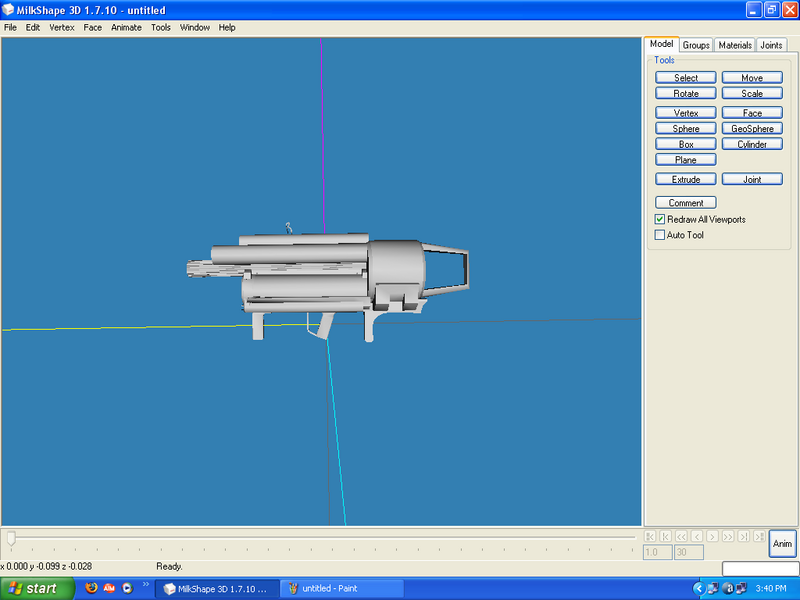Switch to untitled - Paint taskbar window

click(343, 588)
